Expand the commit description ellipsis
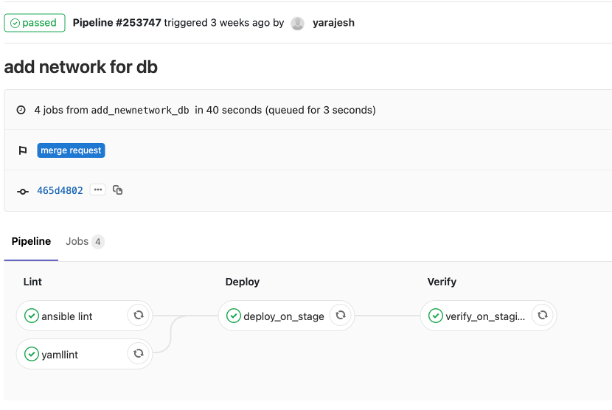This screenshot has width=612, height=410. tap(98, 190)
